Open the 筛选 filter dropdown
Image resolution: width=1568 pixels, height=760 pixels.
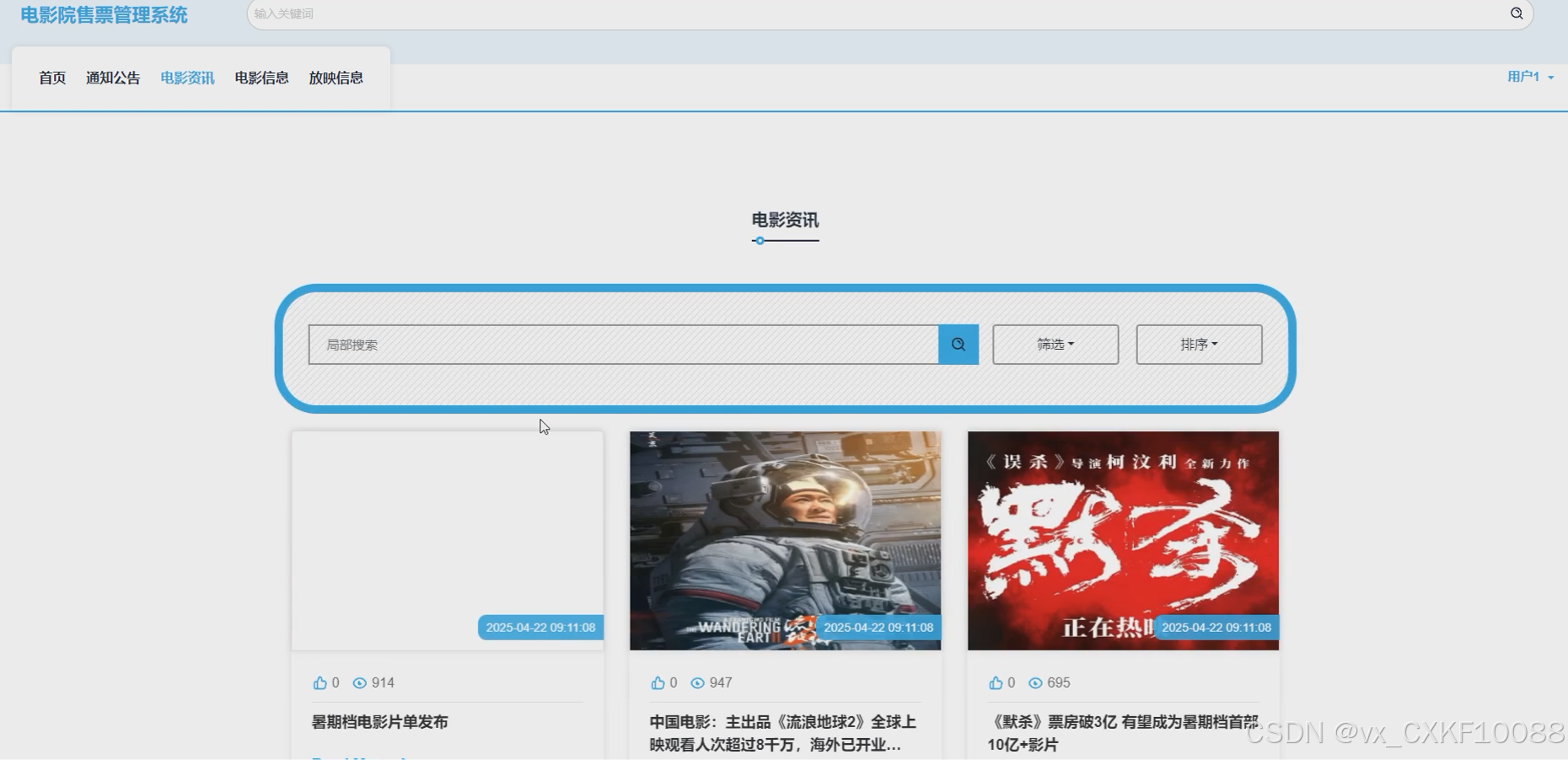pyautogui.click(x=1055, y=345)
